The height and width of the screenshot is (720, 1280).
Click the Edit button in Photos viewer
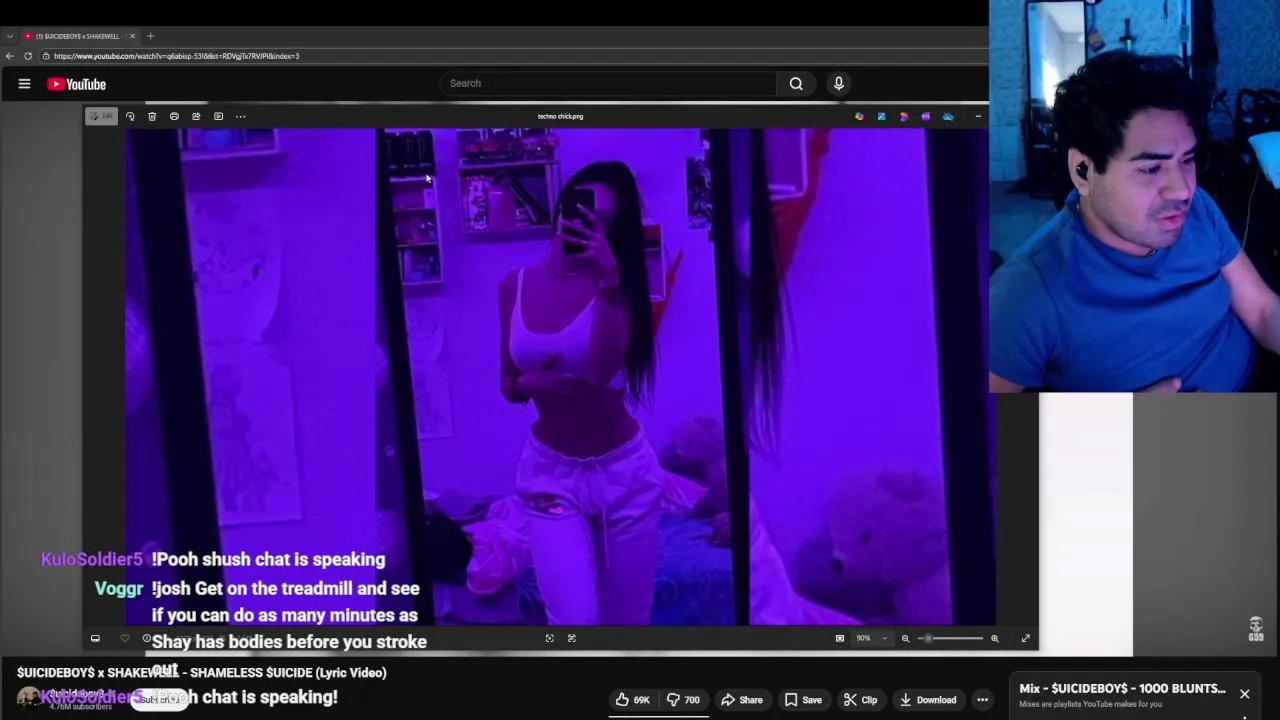101,116
